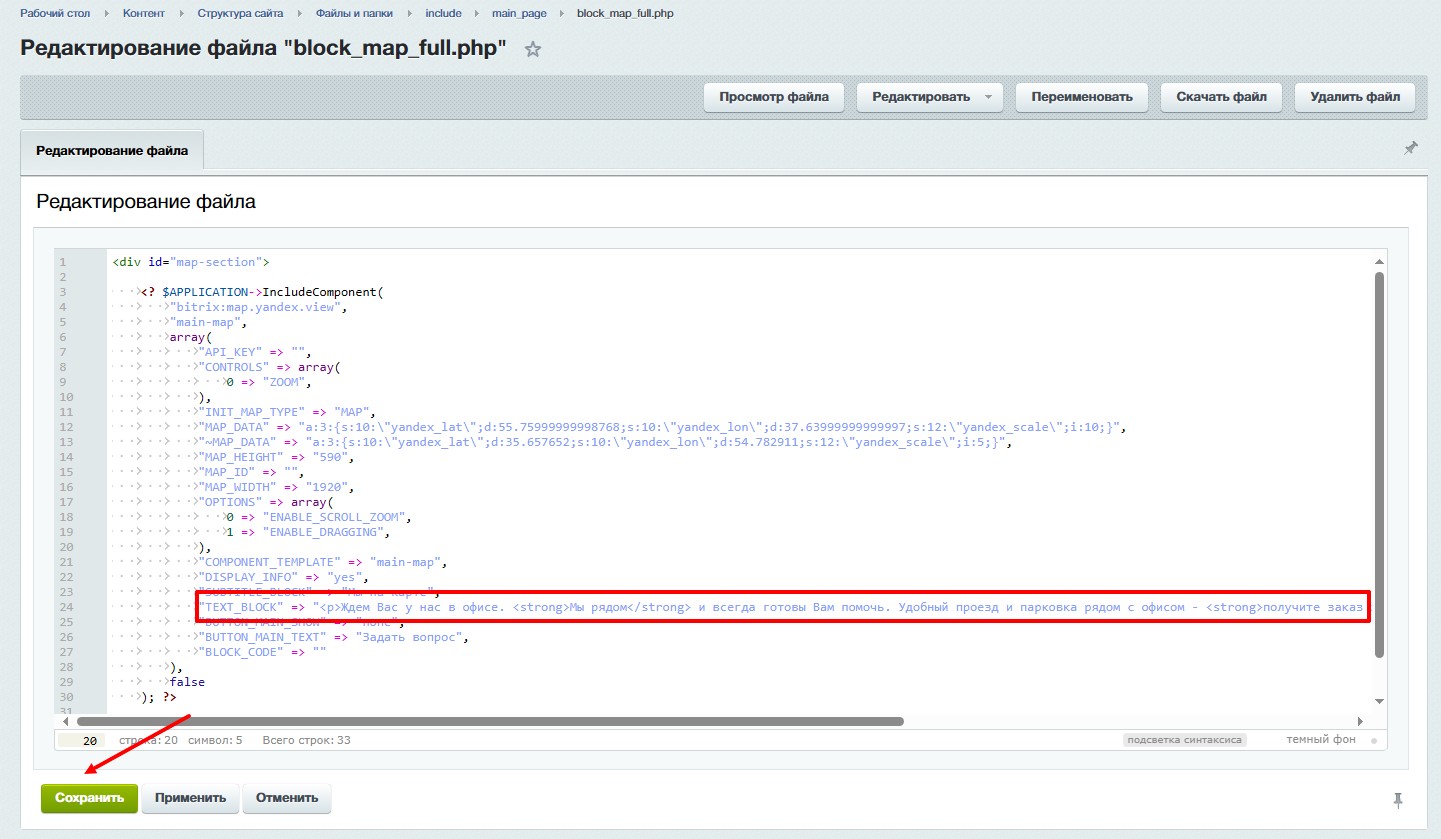This screenshot has height=839, width=1441.
Task: Click the vertical scrollbar up arrow
Action: point(1379,261)
